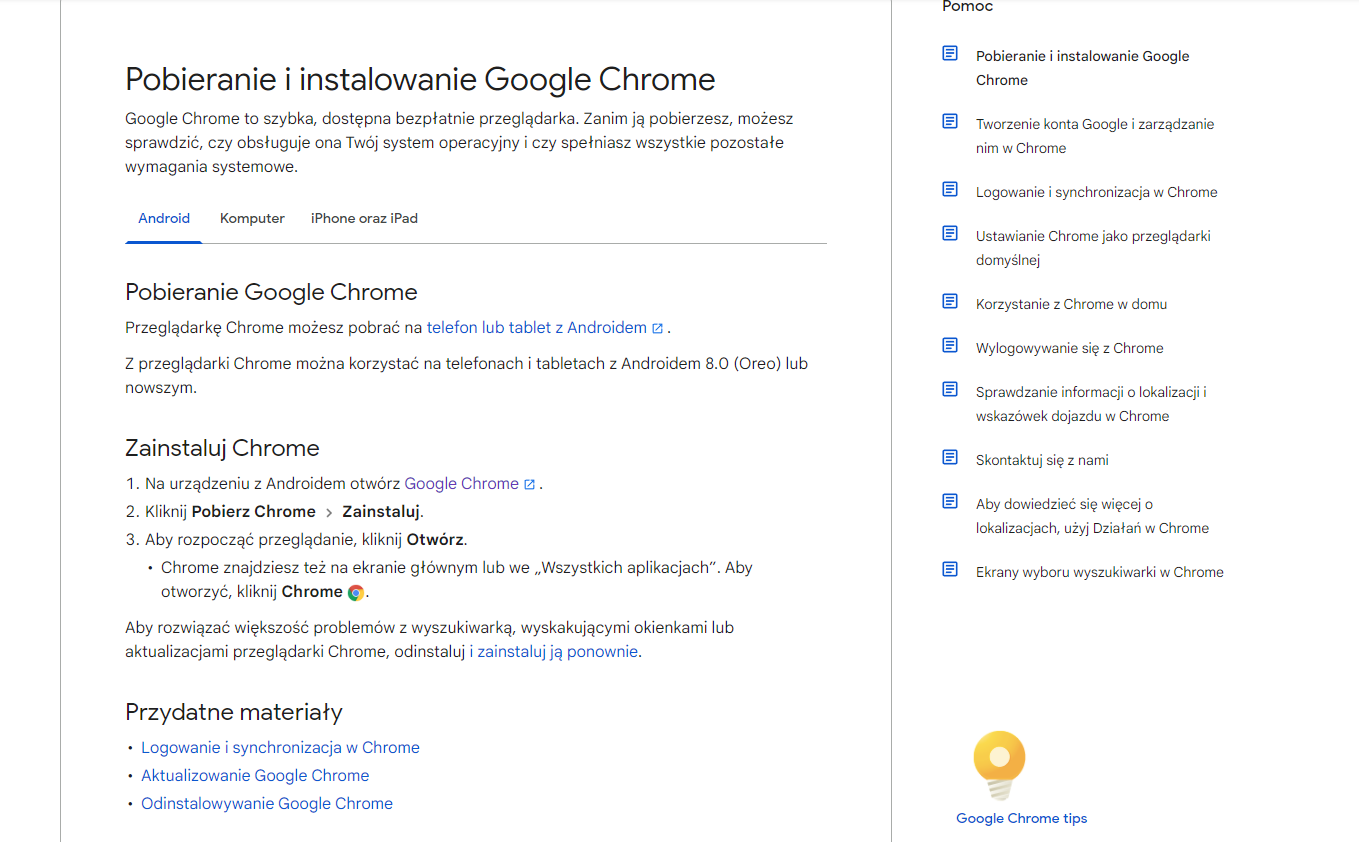This screenshot has height=842, width=1359.
Task: Click the heading "Pobieranie Google Chrome"
Action: 271,292
